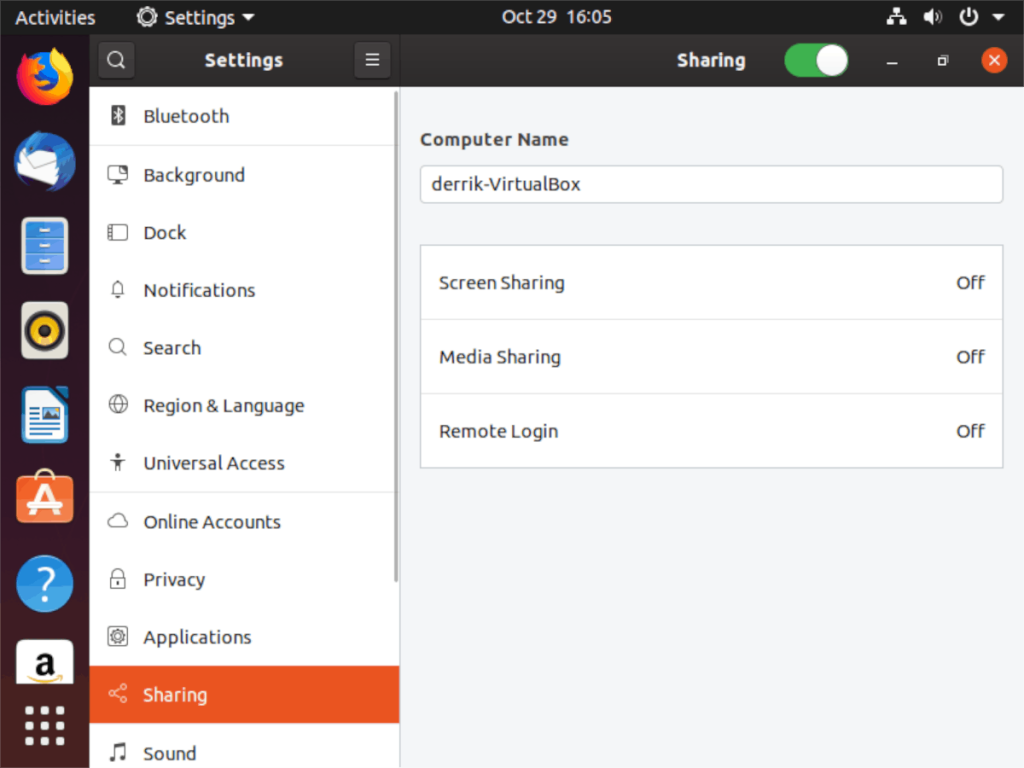Launch Thunderbird mail from the dock
This screenshot has width=1024, height=768.
45,161
